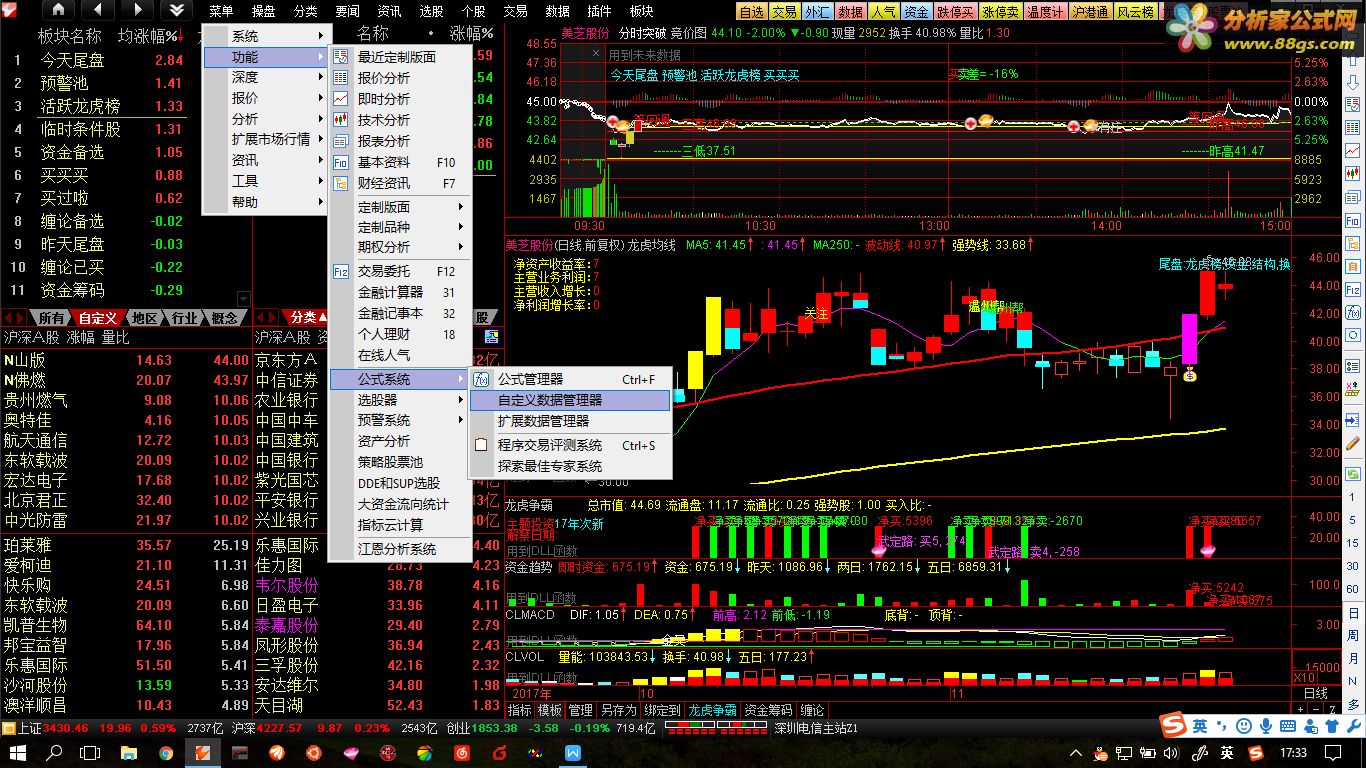This screenshot has width=1366, height=768.
Task: Click the 即时分析 chart icon
Action: point(341,99)
